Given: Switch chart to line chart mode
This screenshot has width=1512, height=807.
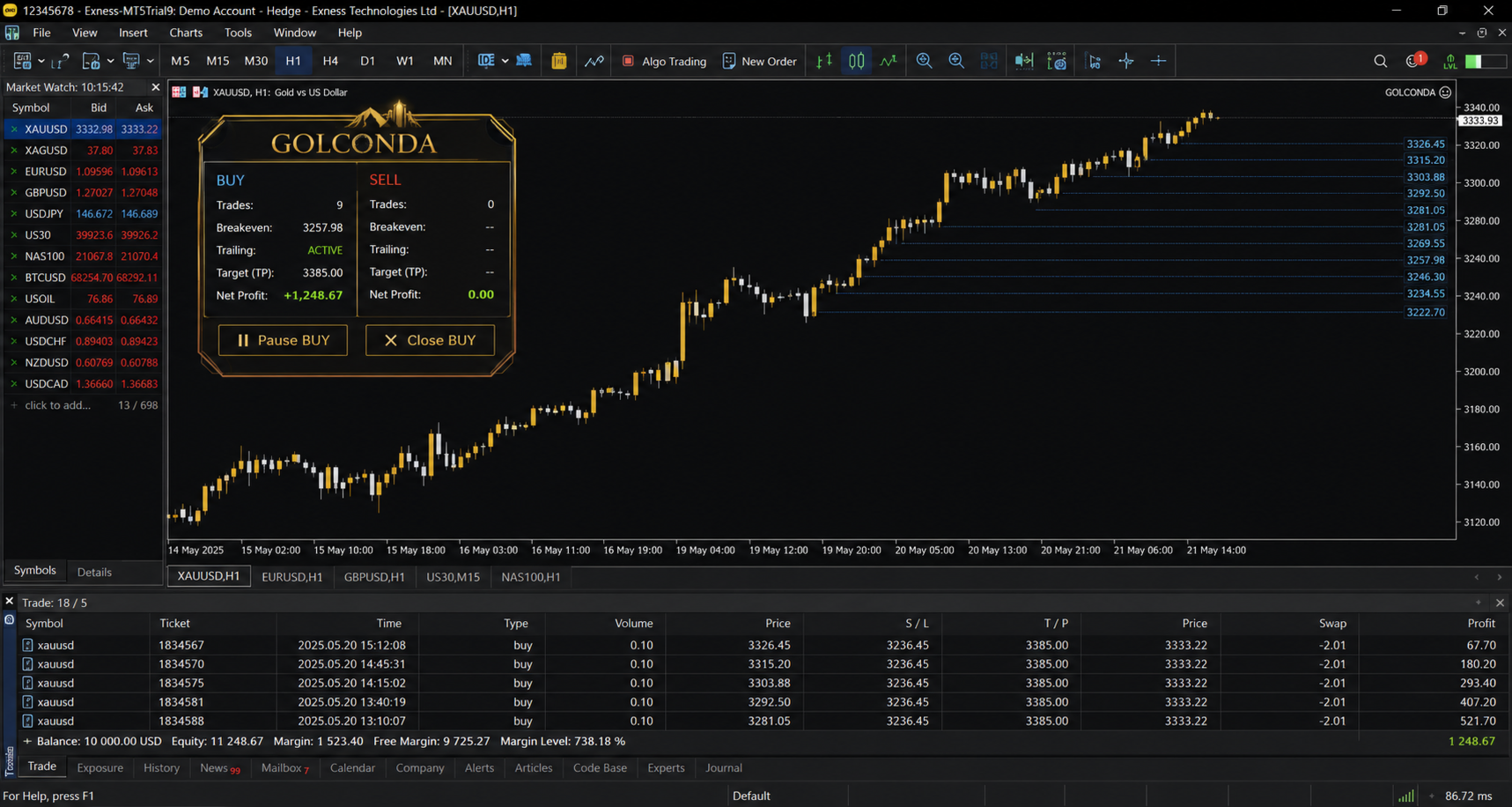Looking at the screenshot, I should click(x=889, y=61).
